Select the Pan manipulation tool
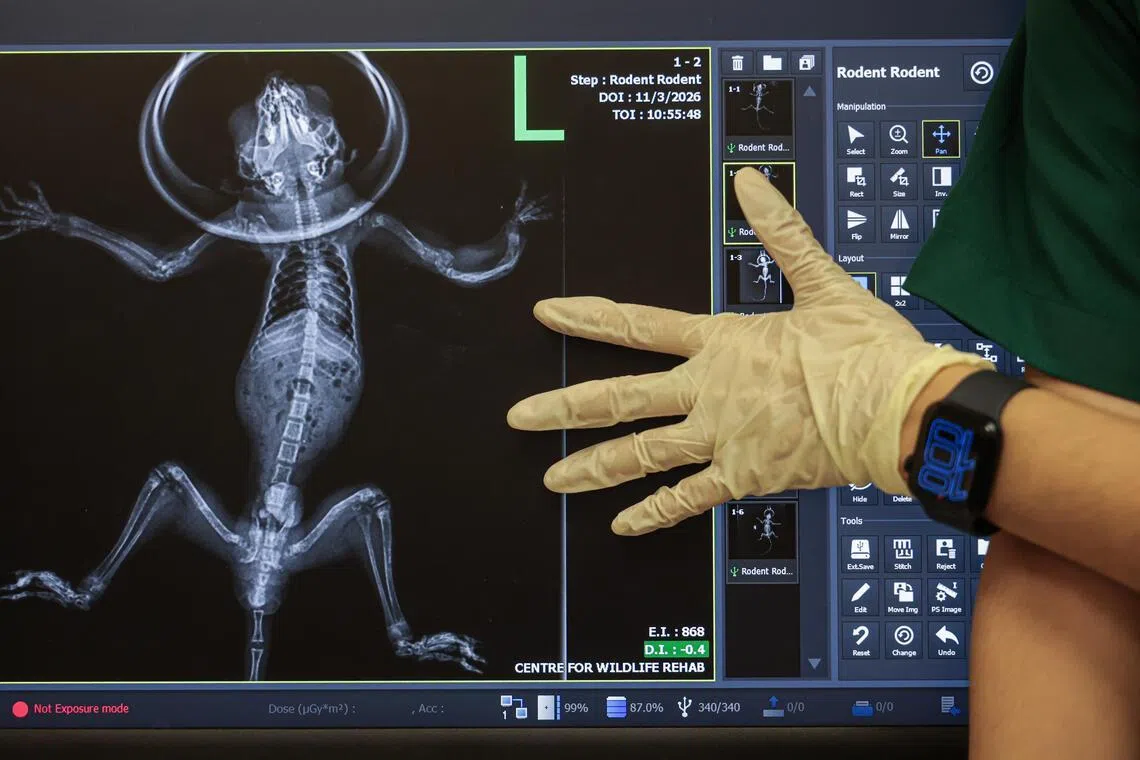Viewport: 1140px width, 760px height. point(940,139)
